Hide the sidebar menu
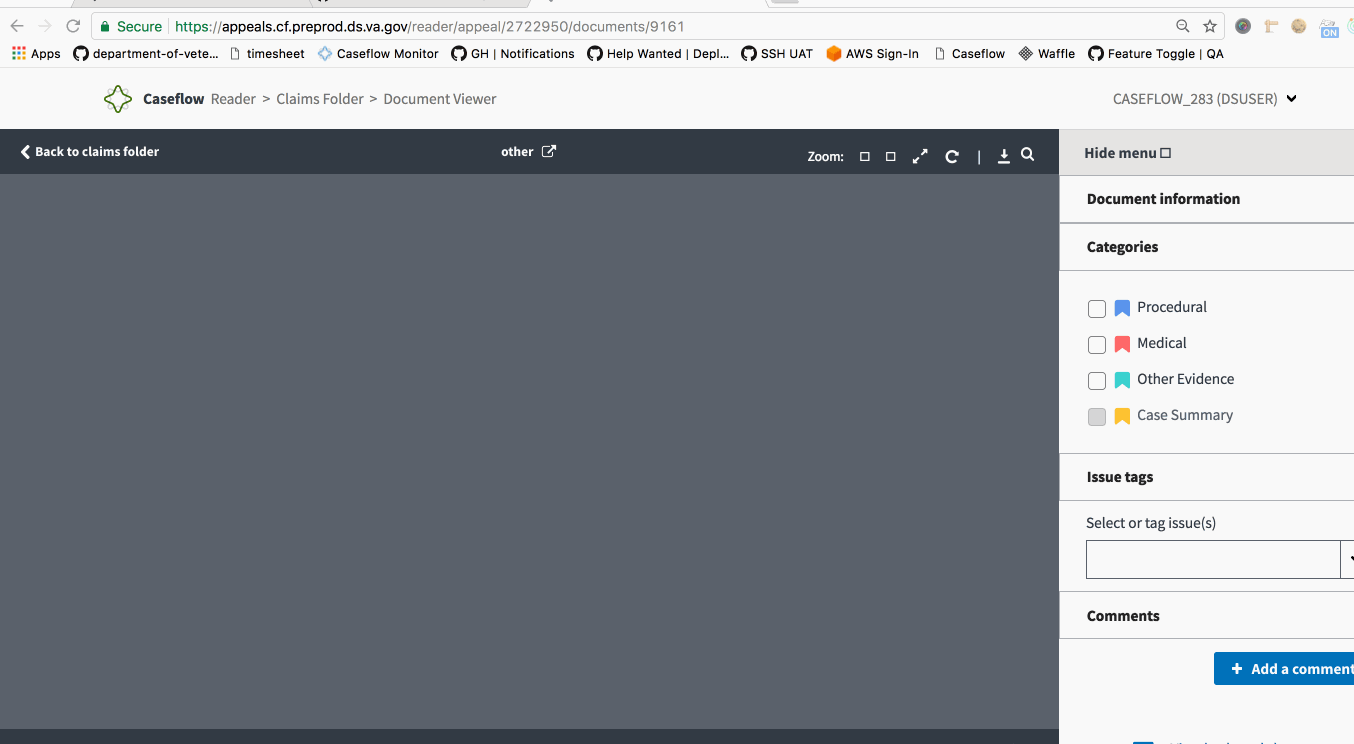The width and height of the screenshot is (1354, 744). point(1127,153)
